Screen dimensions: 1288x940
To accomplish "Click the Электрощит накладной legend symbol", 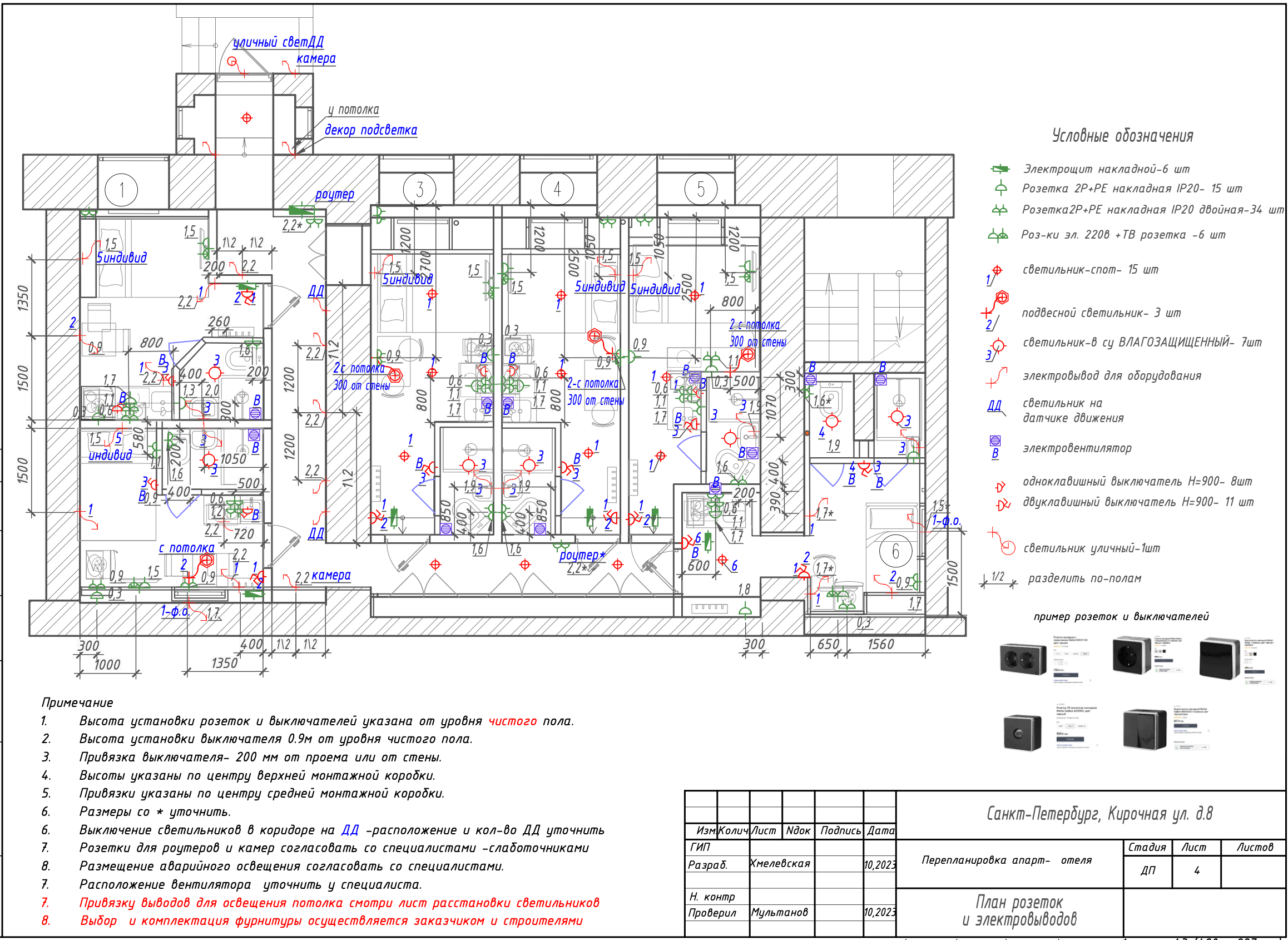I will click(x=1000, y=169).
